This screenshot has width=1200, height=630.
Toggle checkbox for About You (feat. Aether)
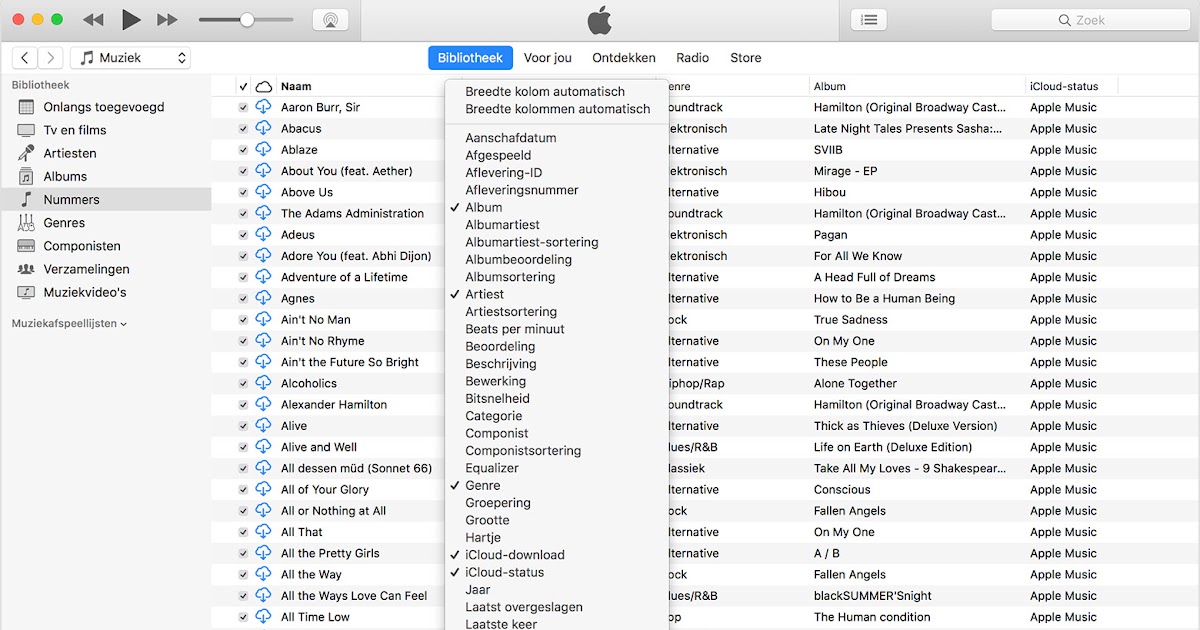(243, 171)
